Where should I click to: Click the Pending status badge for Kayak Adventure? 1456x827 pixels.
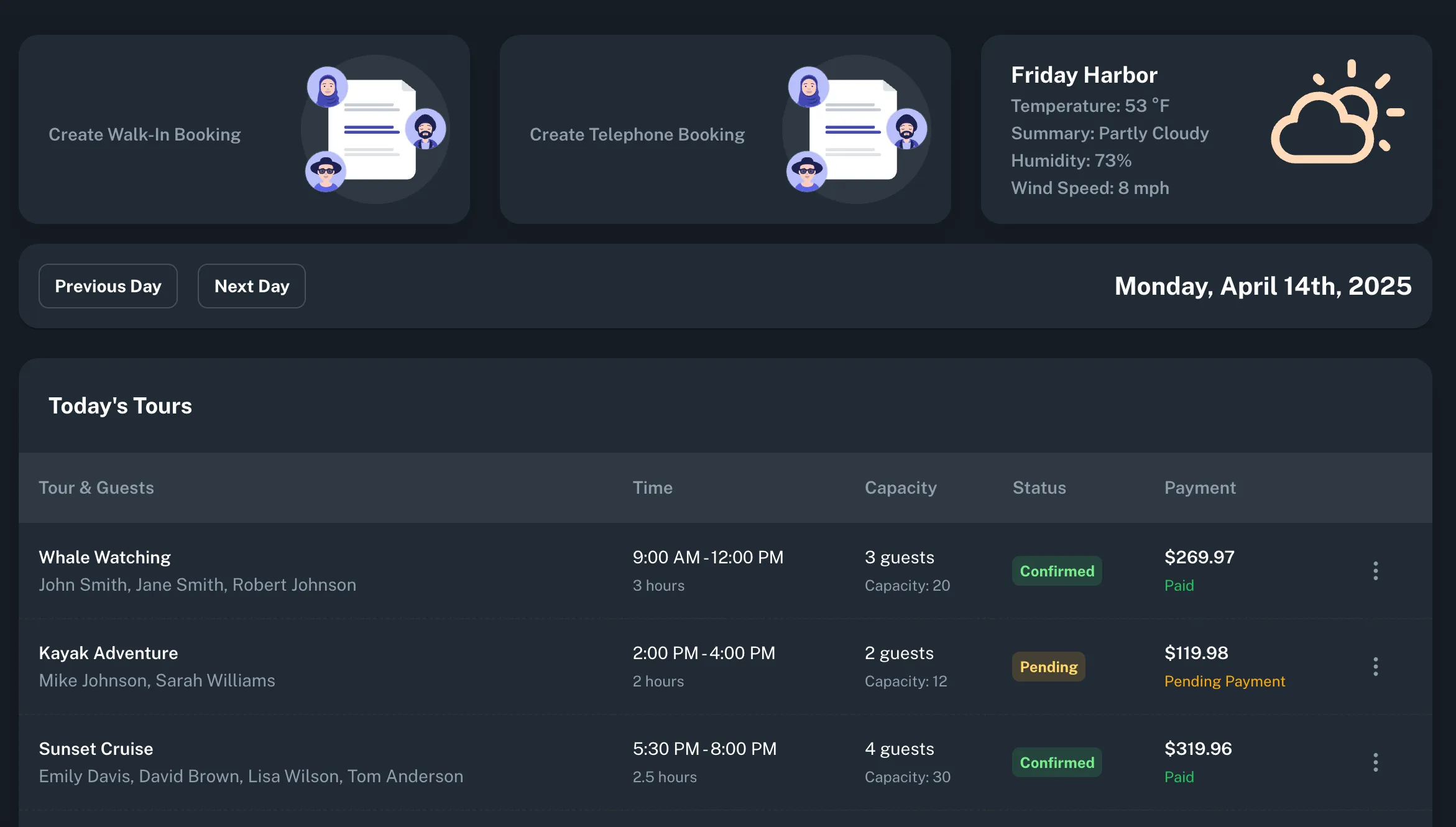[x=1048, y=667]
